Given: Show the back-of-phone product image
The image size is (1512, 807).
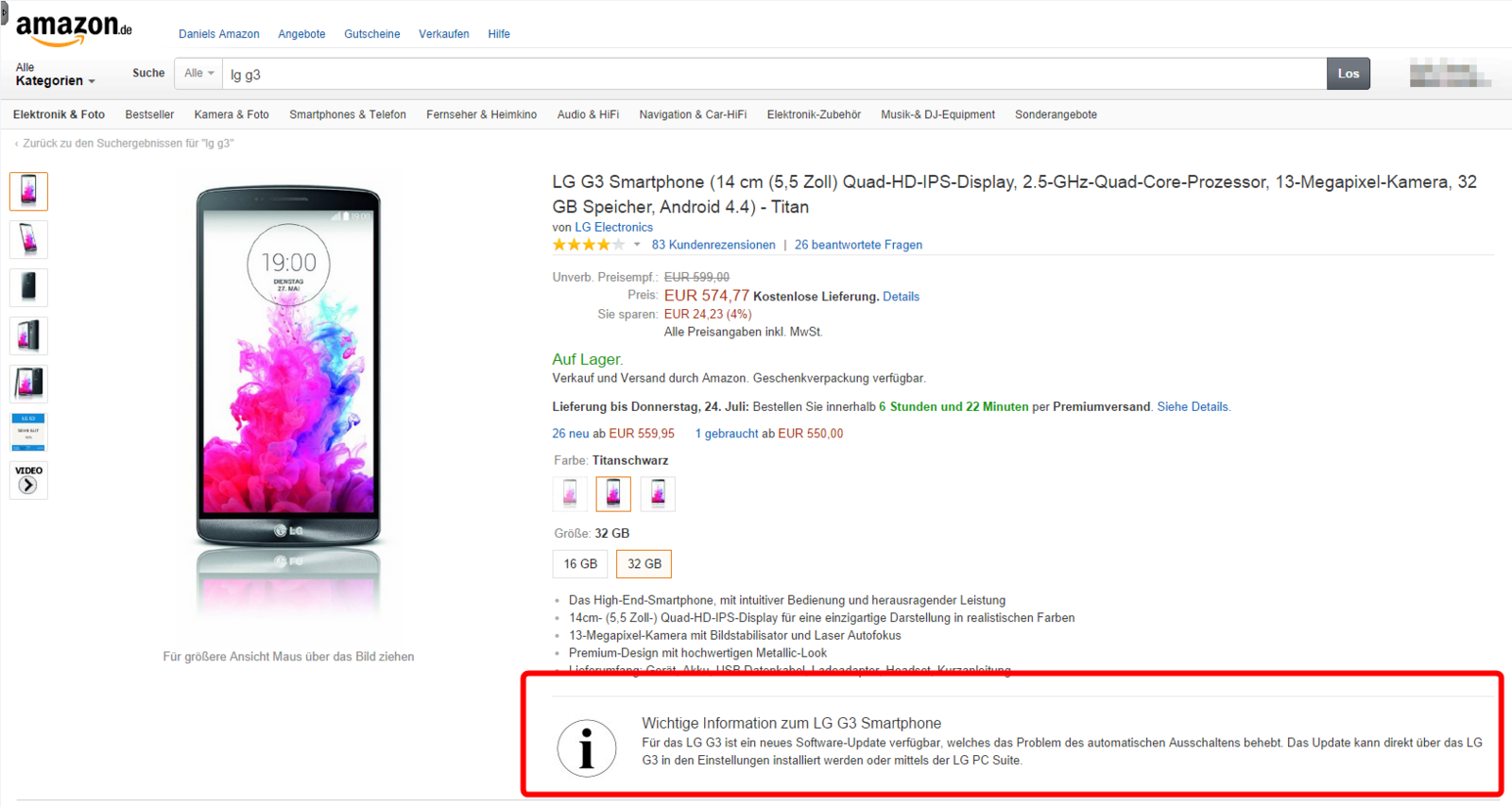Looking at the screenshot, I should tap(28, 287).
